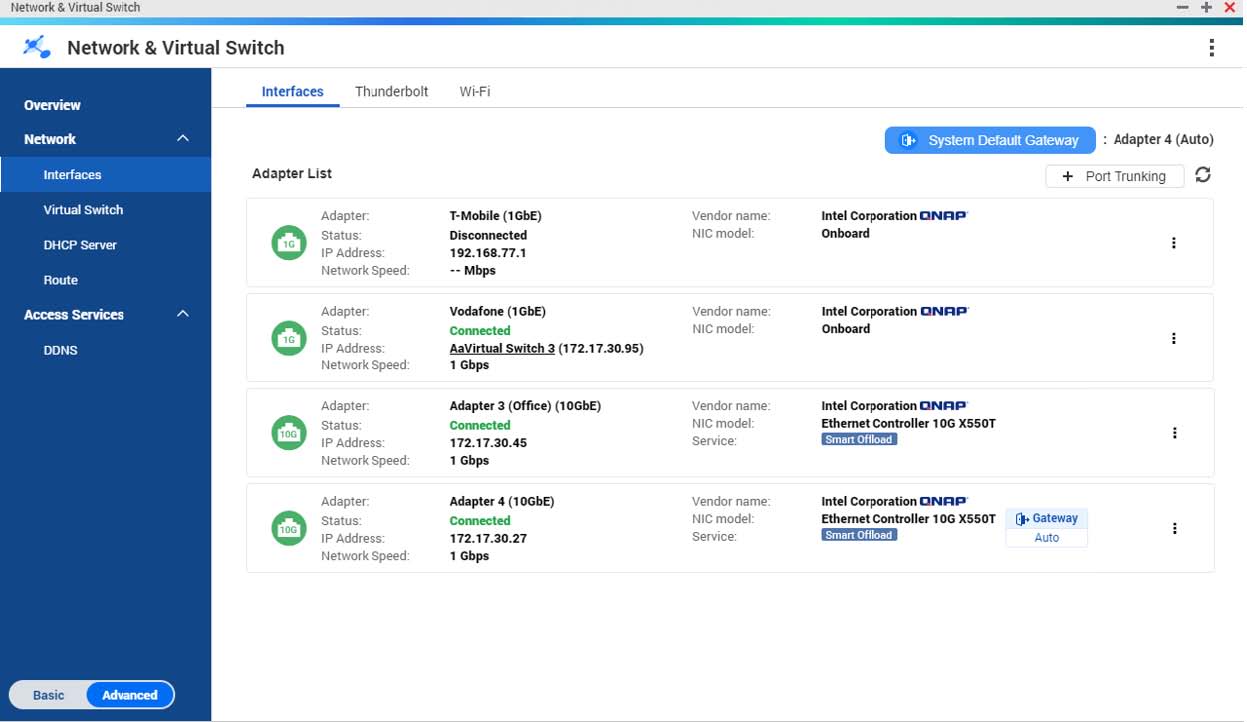Click IP address 172.17.30.45
The height and width of the screenshot is (722, 1247).
pos(488,443)
